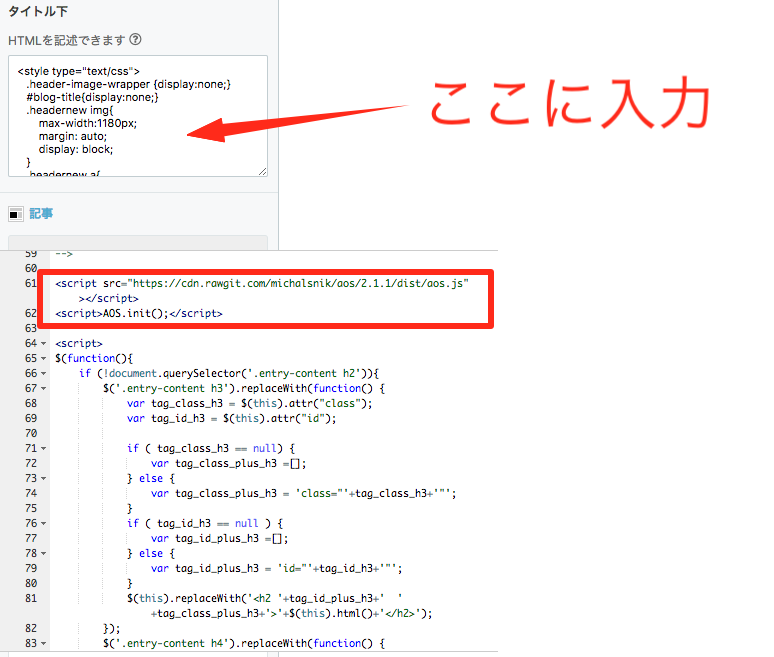
Task: Click the $(this).replaceWith('<h2 line
Action: tap(265, 598)
